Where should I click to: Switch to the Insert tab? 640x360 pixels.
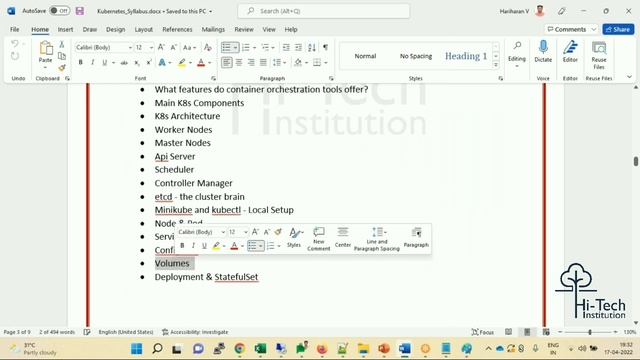click(x=65, y=29)
